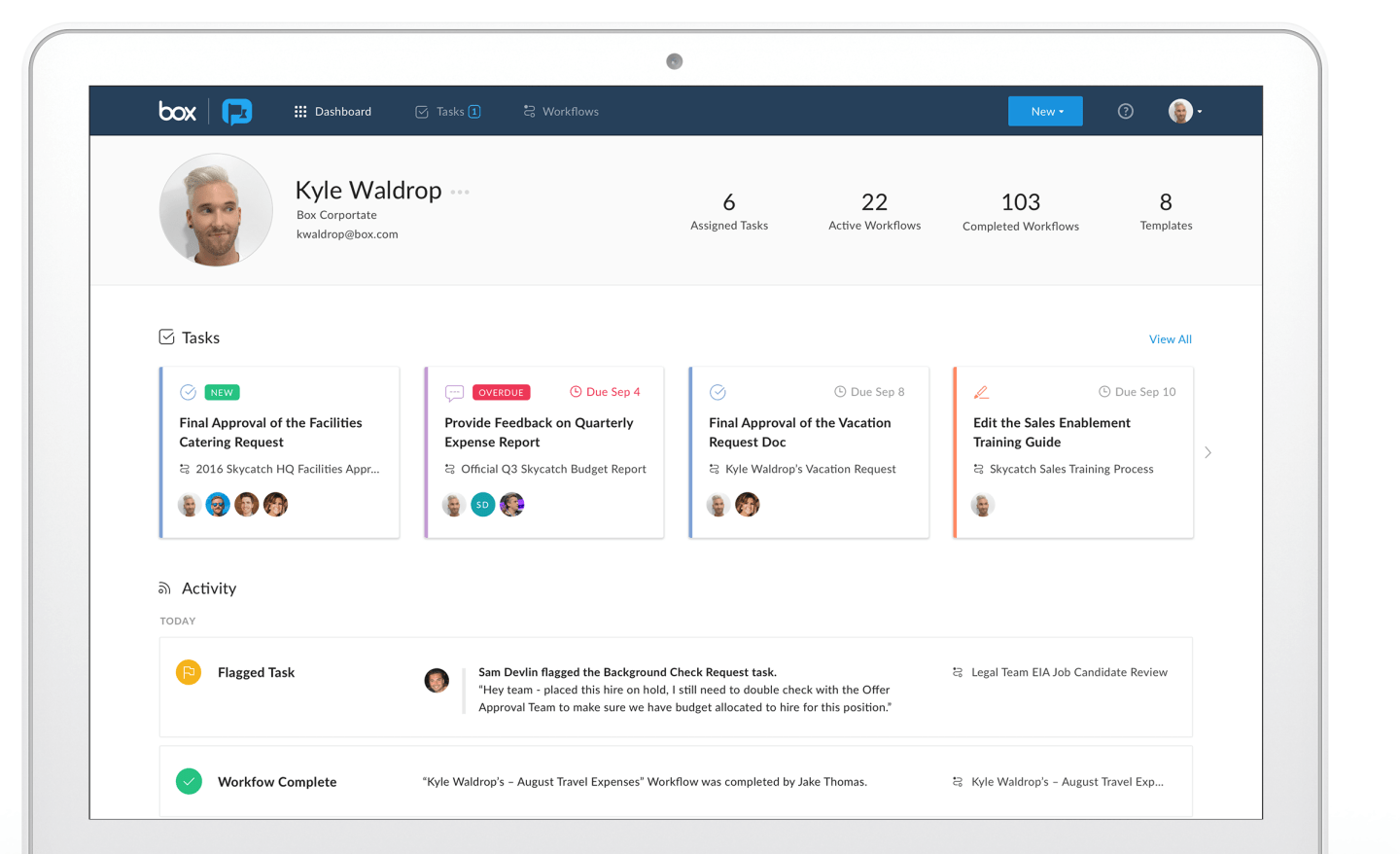Click the comment icon on the overdue task
The image size is (1400, 854).
(454, 393)
